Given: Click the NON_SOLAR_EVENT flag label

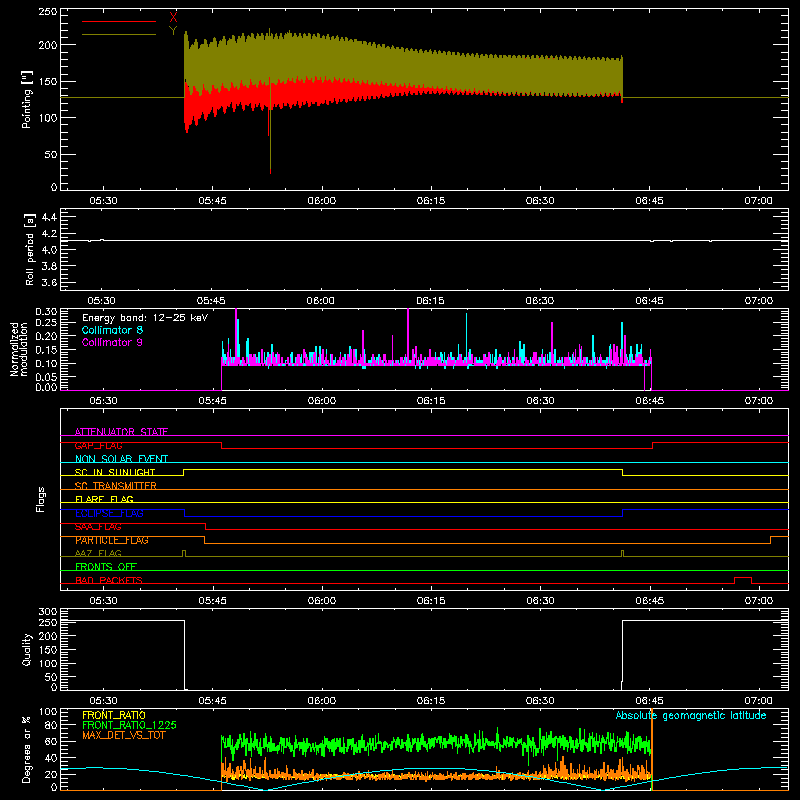Looking at the screenshot, I should [121, 459].
